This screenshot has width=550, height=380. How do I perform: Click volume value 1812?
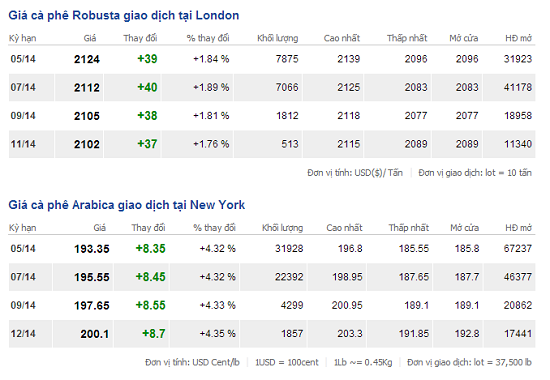pos(287,116)
